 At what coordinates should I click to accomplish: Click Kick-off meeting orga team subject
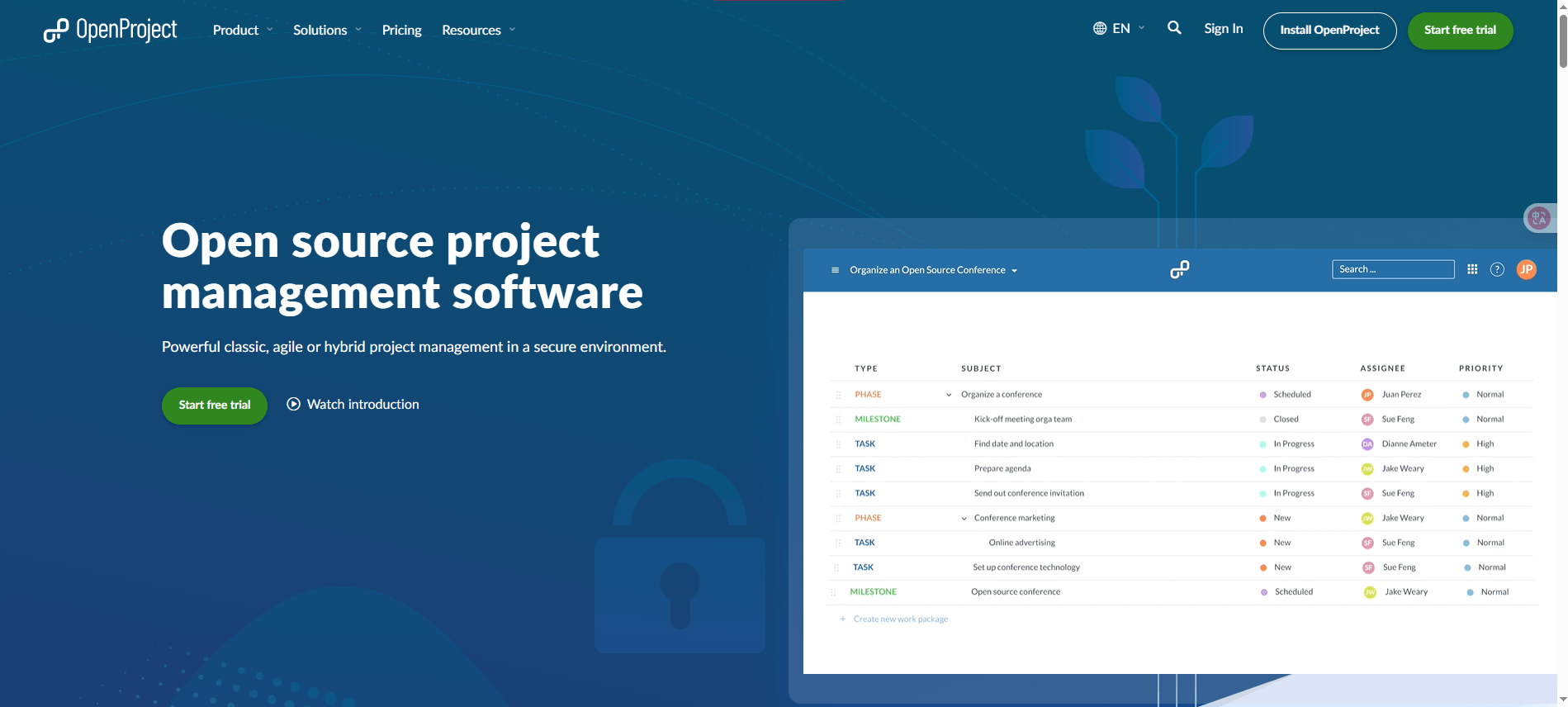1023,420
